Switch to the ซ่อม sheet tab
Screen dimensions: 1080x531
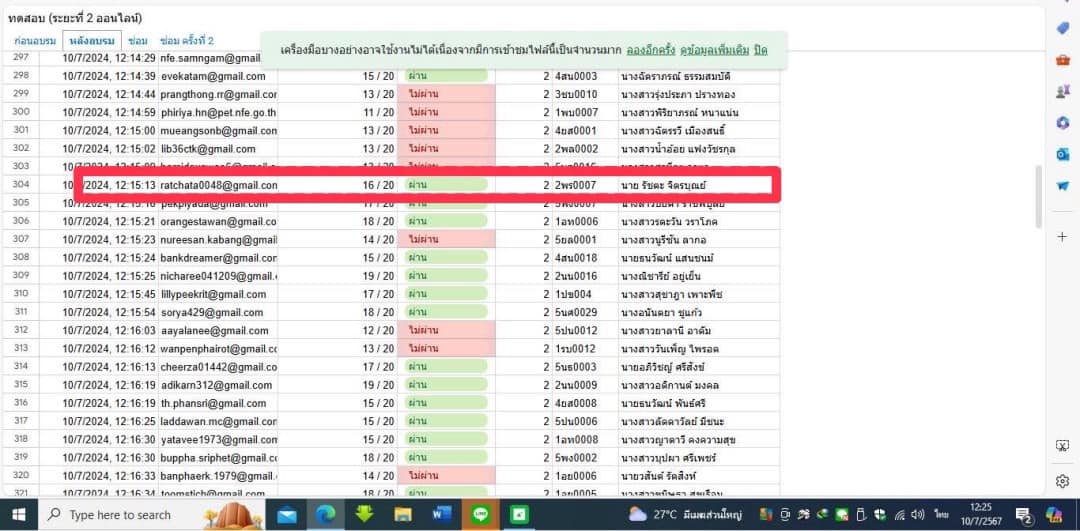pos(139,41)
